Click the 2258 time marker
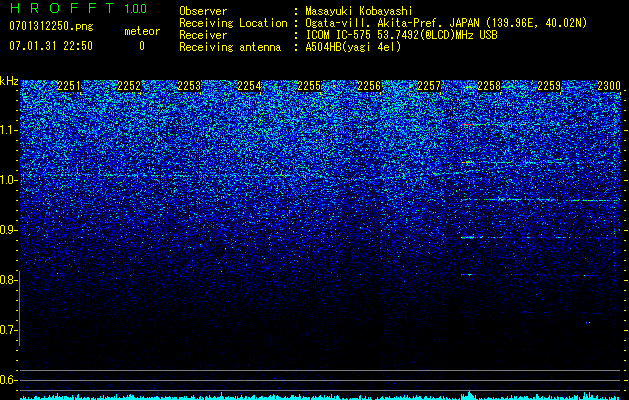 489,86
